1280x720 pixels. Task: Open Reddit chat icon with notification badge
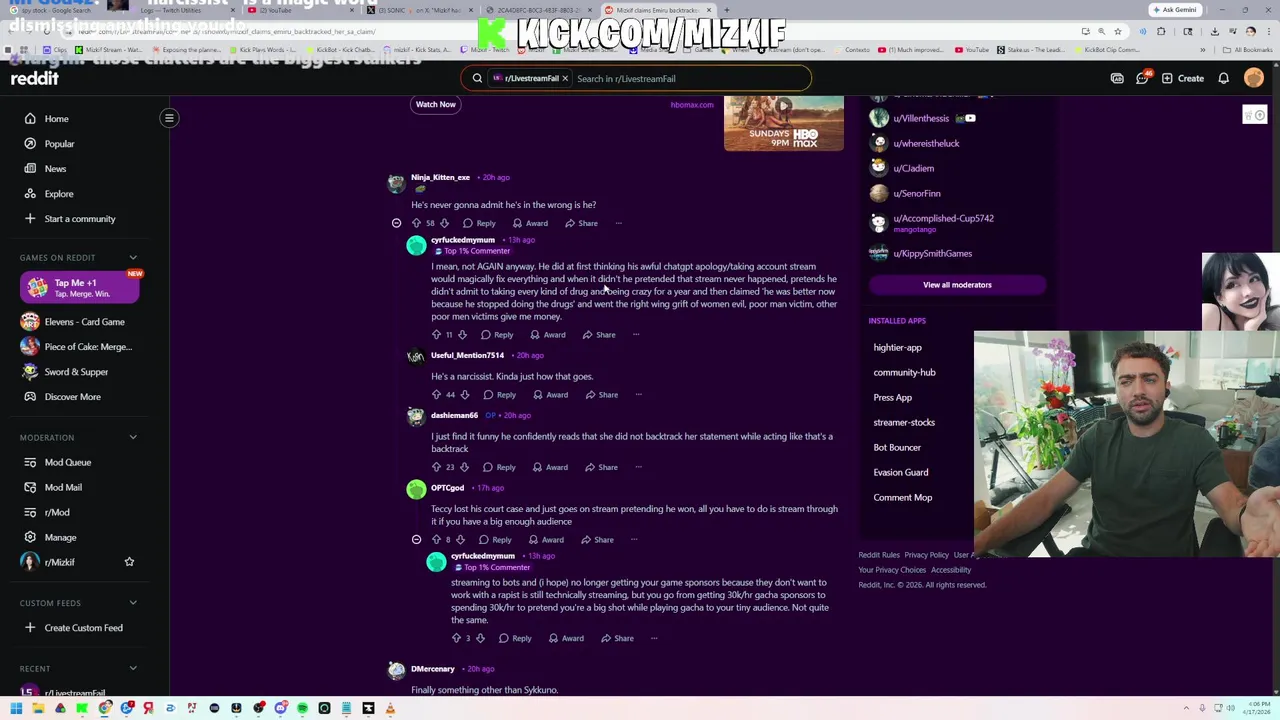tap(1142, 78)
